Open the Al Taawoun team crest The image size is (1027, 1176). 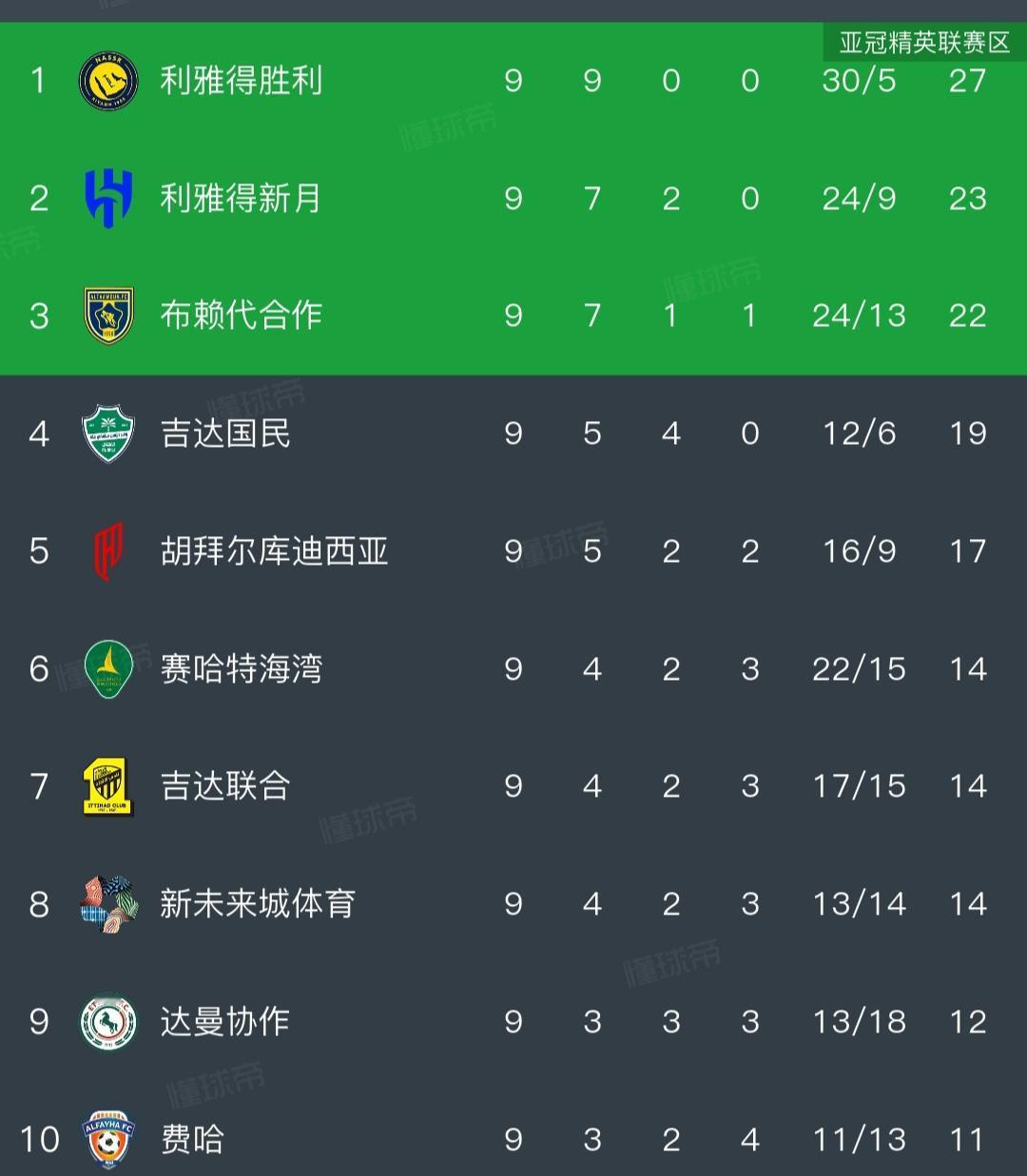(x=108, y=316)
